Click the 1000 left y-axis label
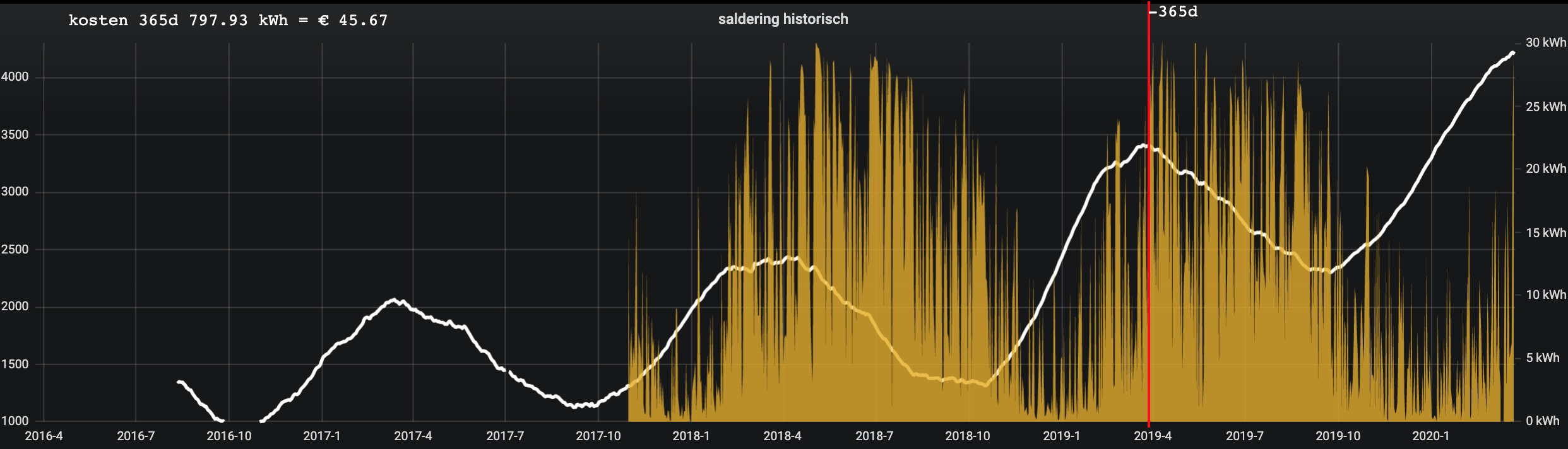1568x449 pixels. [x=15, y=421]
